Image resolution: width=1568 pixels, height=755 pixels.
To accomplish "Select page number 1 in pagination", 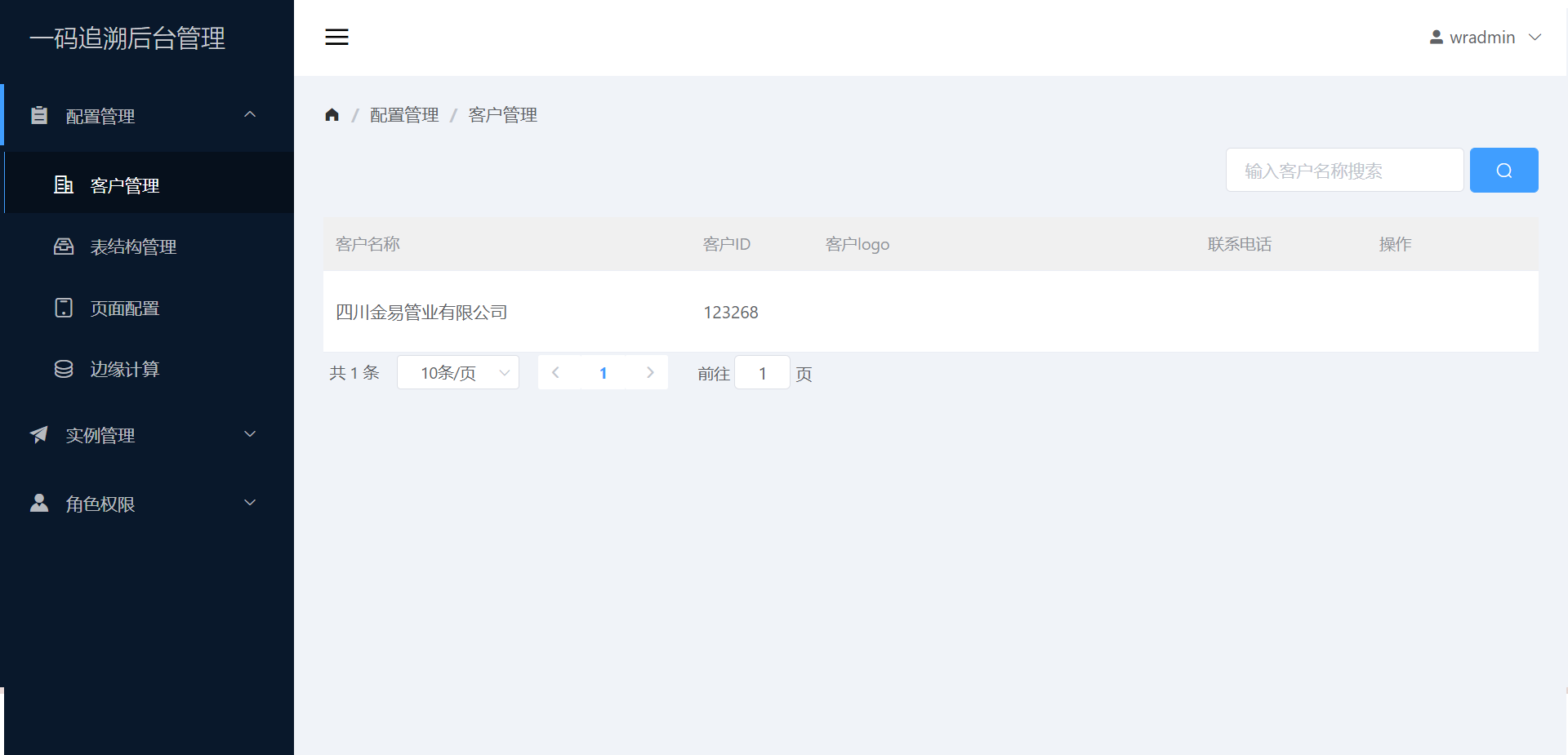I will point(603,372).
